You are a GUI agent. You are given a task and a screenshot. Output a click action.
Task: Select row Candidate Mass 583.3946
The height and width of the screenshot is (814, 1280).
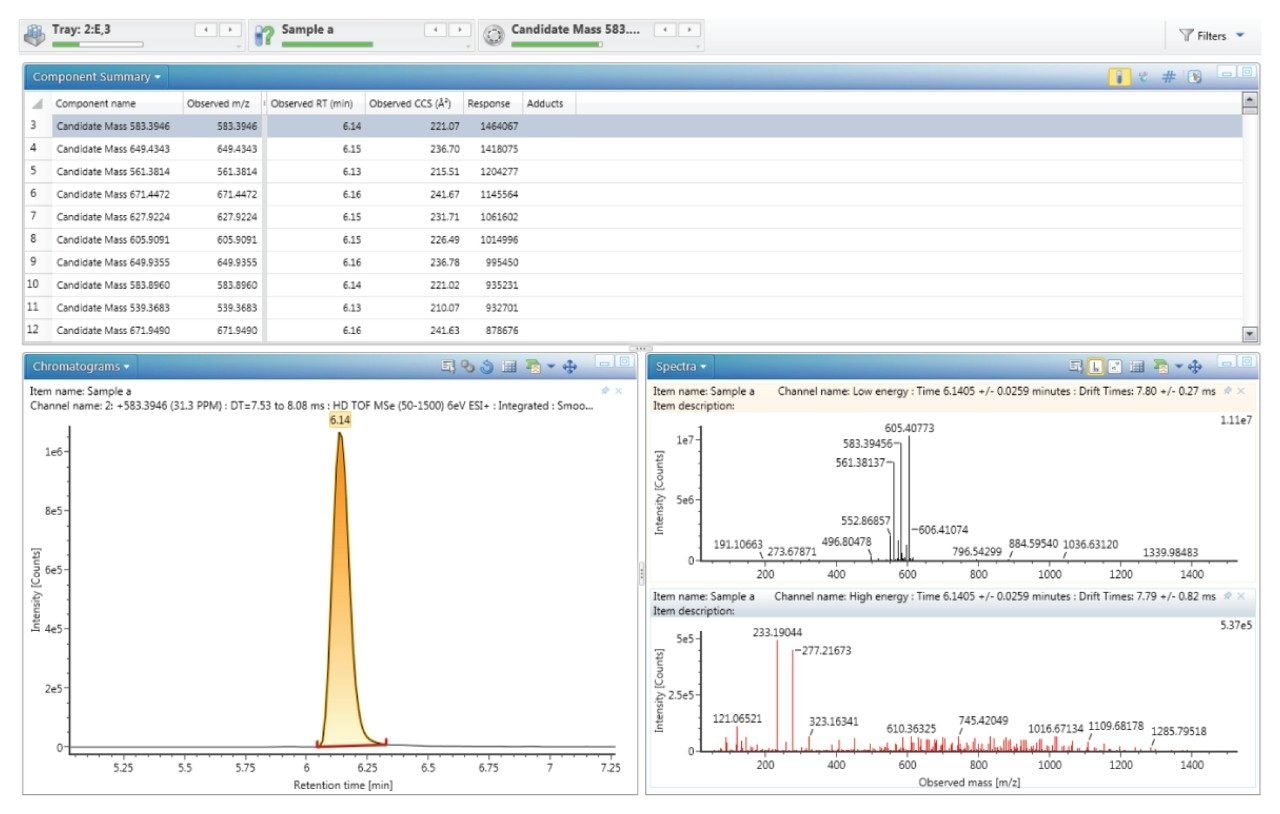point(633,126)
